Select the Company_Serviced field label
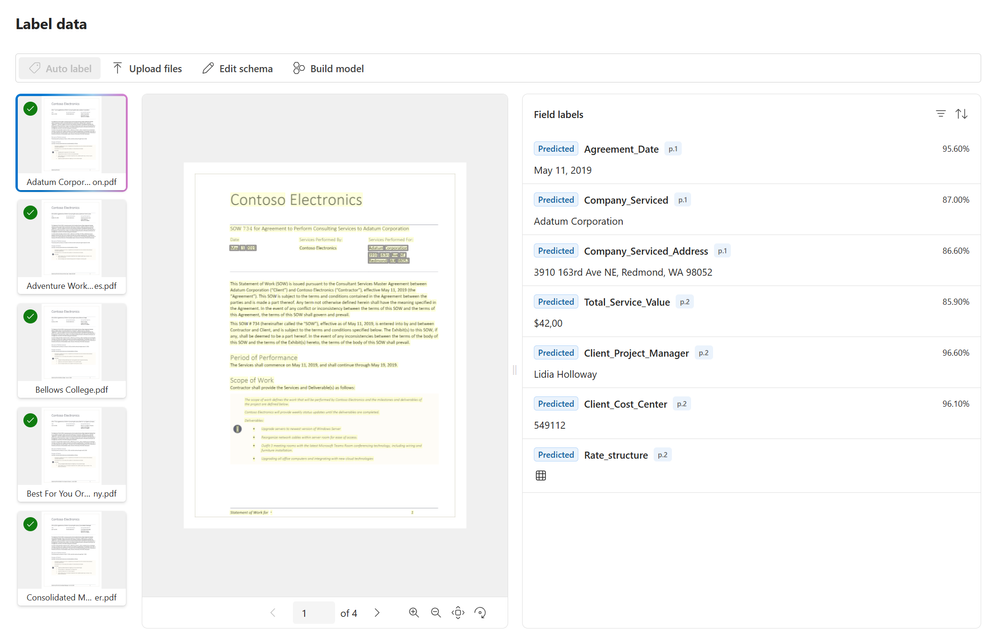 click(626, 200)
